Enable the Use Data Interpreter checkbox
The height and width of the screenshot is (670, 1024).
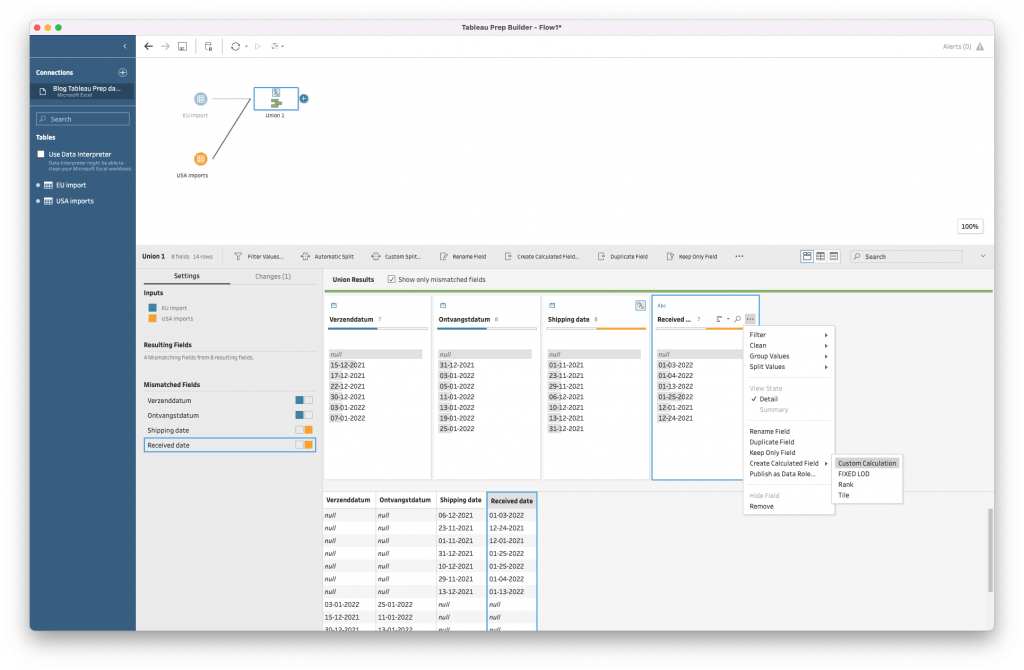pos(41,154)
